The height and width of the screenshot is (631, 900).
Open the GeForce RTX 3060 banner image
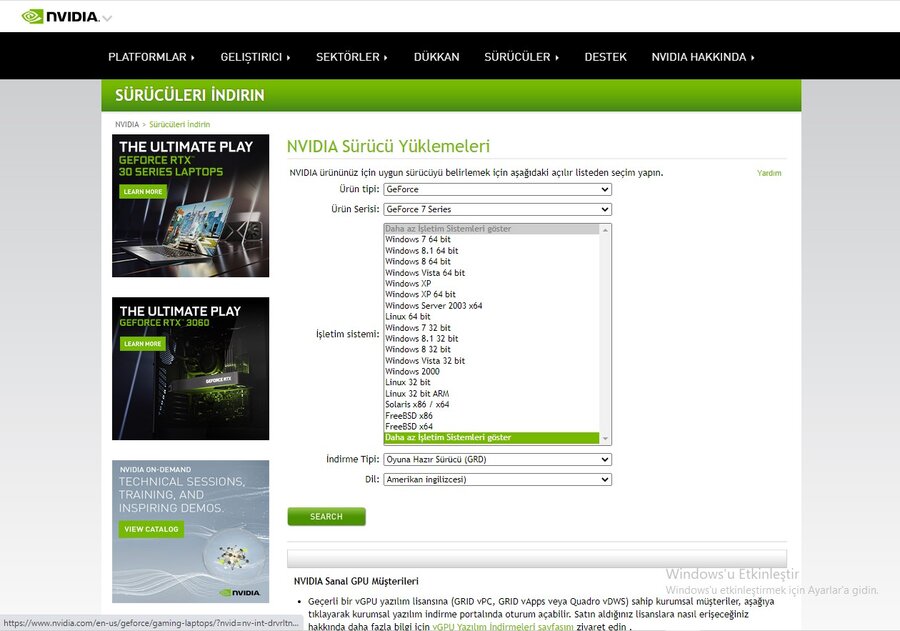pyautogui.click(x=191, y=369)
